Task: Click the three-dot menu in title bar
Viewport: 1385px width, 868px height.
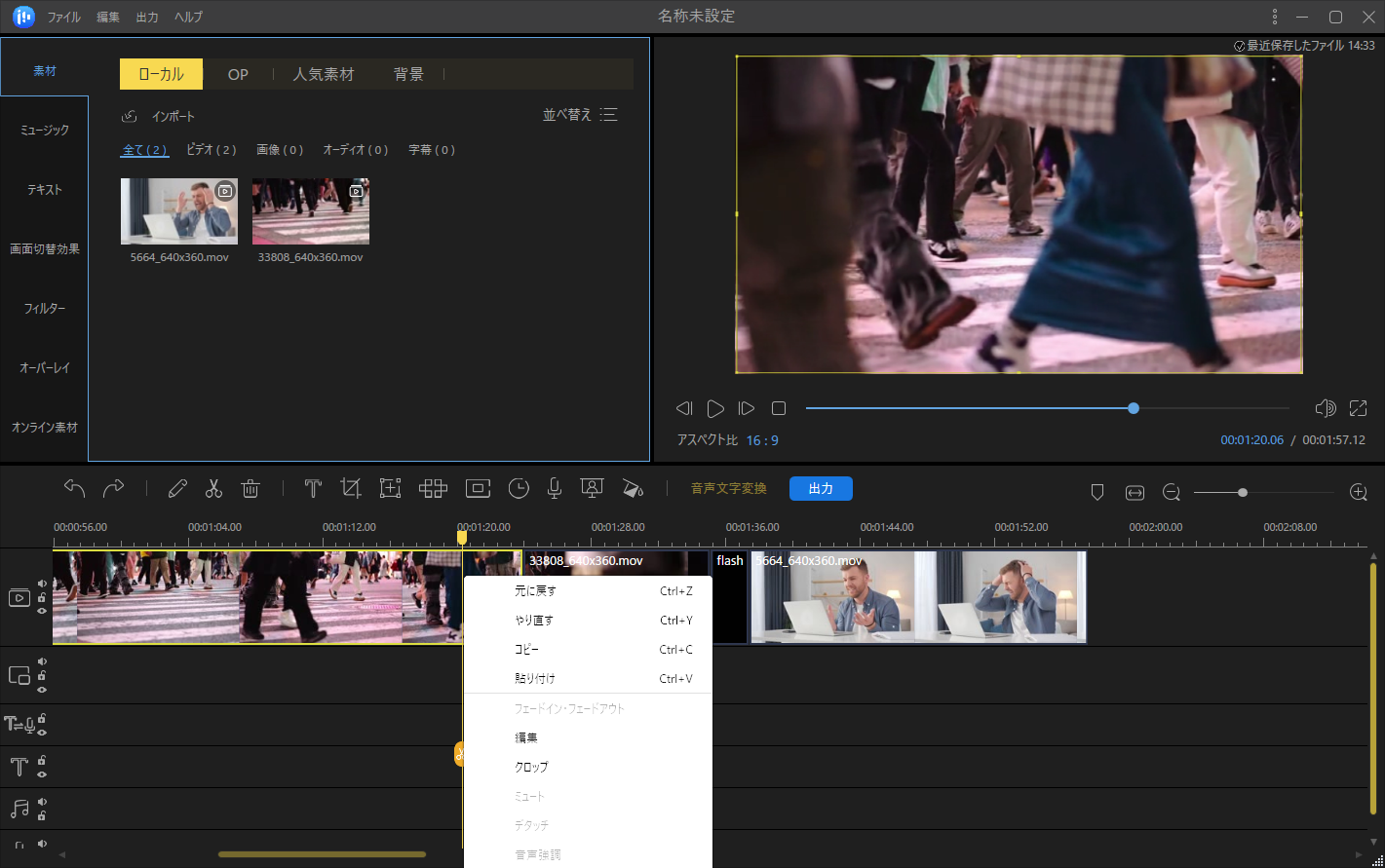Action: tap(1275, 17)
